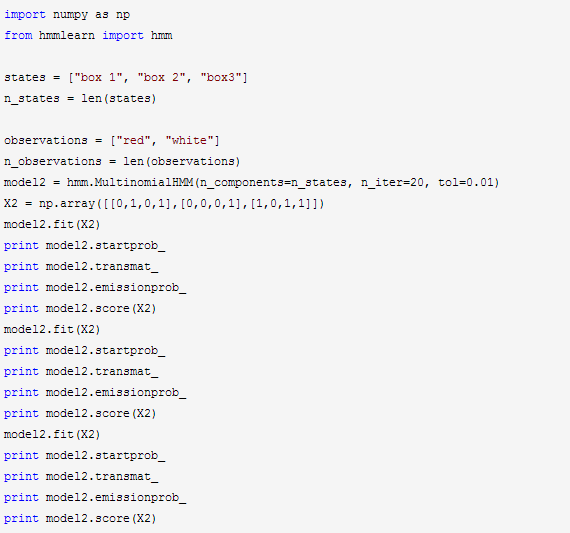Click the first model2.fit(X2) line
This screenshot has height=533, width=570.
click(52, 224)
